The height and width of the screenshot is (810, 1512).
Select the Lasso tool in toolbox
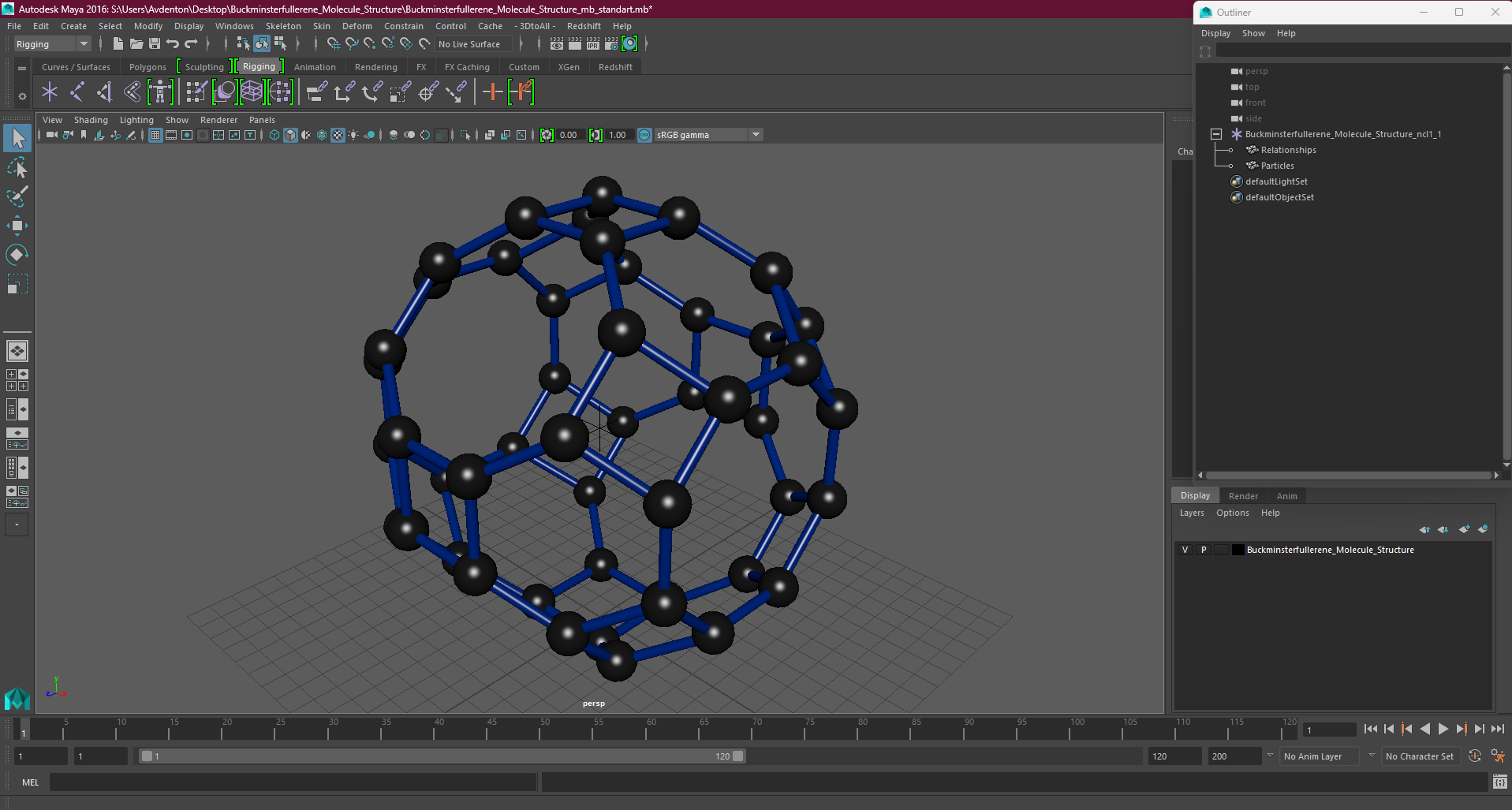[17, 167]
